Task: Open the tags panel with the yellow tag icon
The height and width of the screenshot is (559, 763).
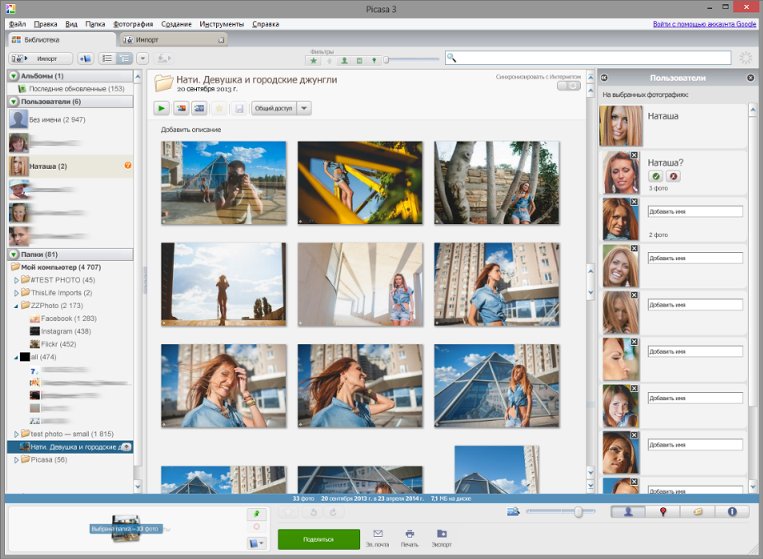Action: pos(697,512)
